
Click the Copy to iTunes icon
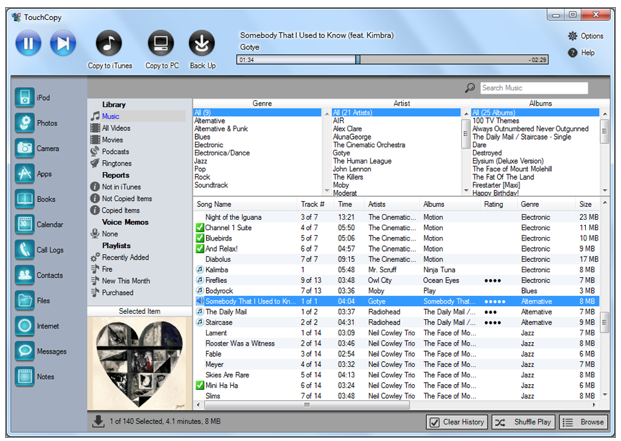point(109,43)
